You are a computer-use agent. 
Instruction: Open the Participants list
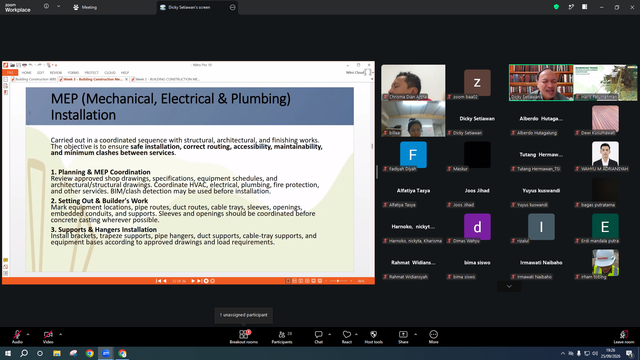[282, 337]
